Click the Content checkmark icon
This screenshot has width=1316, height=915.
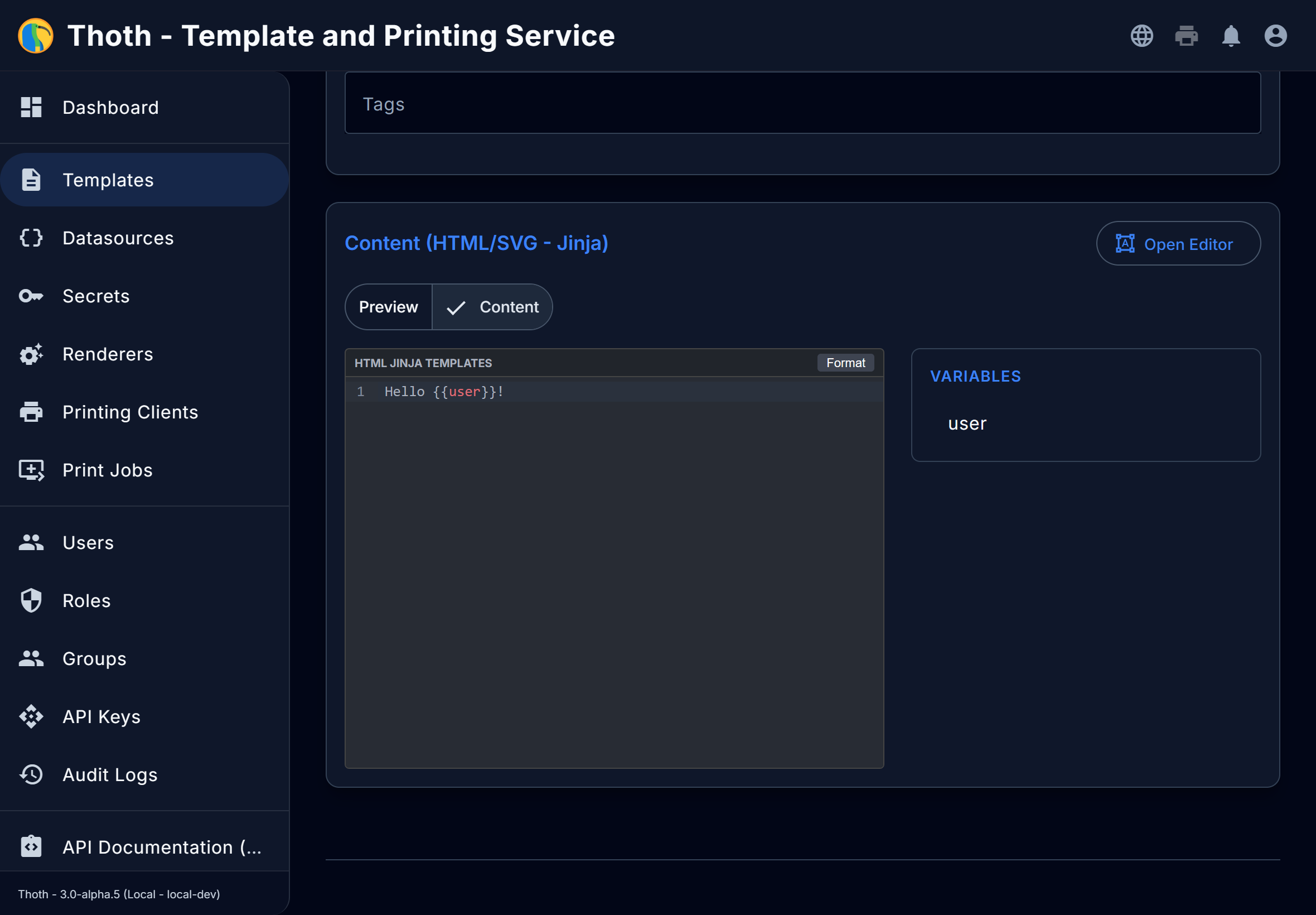pos(456,307)
